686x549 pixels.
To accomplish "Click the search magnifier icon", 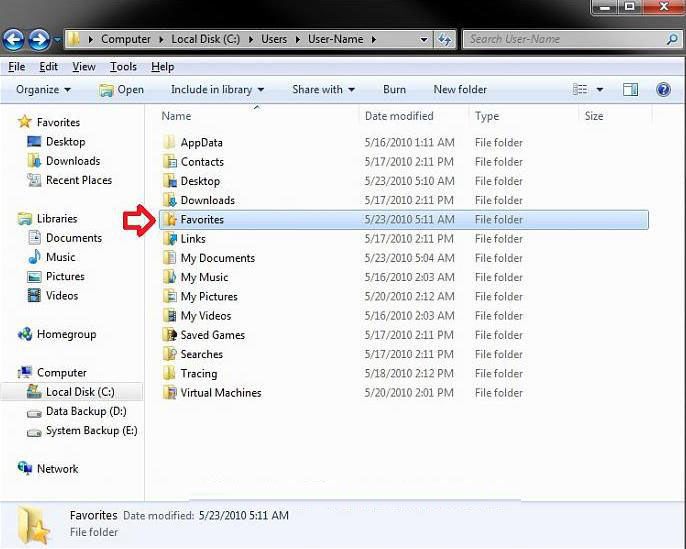I will point(672,39).
